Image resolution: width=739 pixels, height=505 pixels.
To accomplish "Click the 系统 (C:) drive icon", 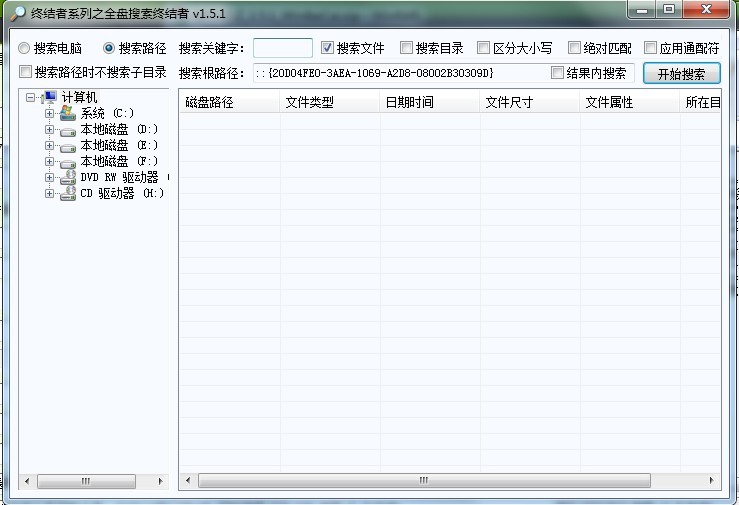I will pyautogui.click(x=68, y=113).
